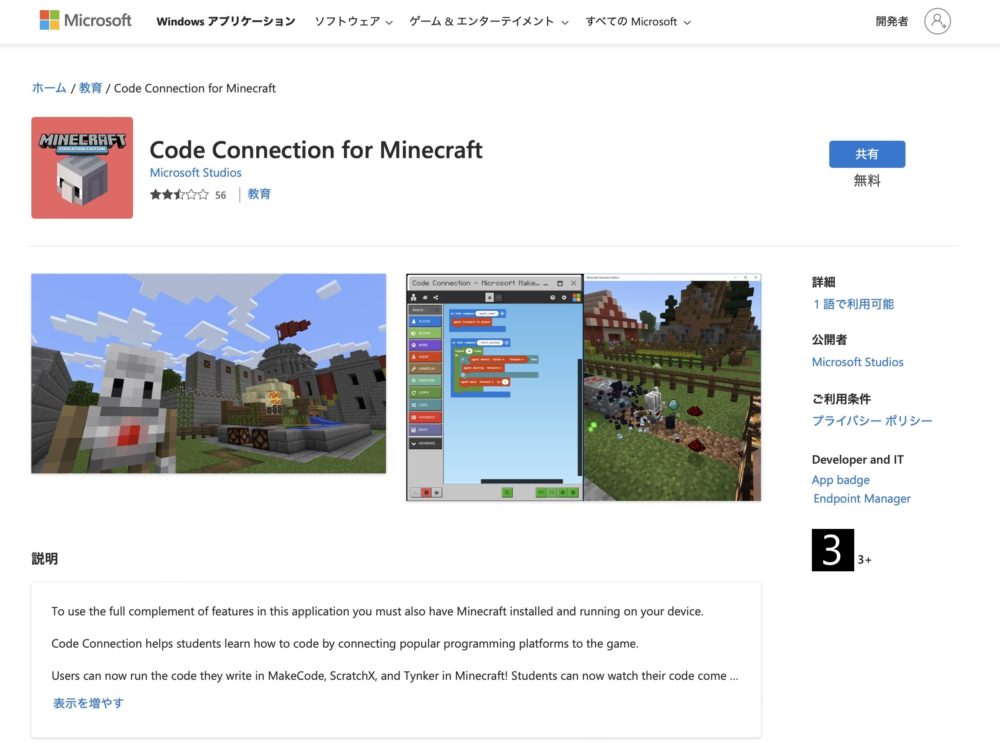Open the account profile icon
This screenshot has width=1000, height=751.
point(937,21)
